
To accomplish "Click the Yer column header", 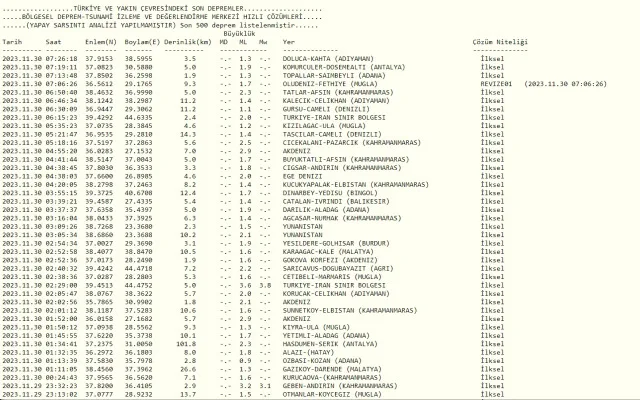I will [x=289, y=42].
